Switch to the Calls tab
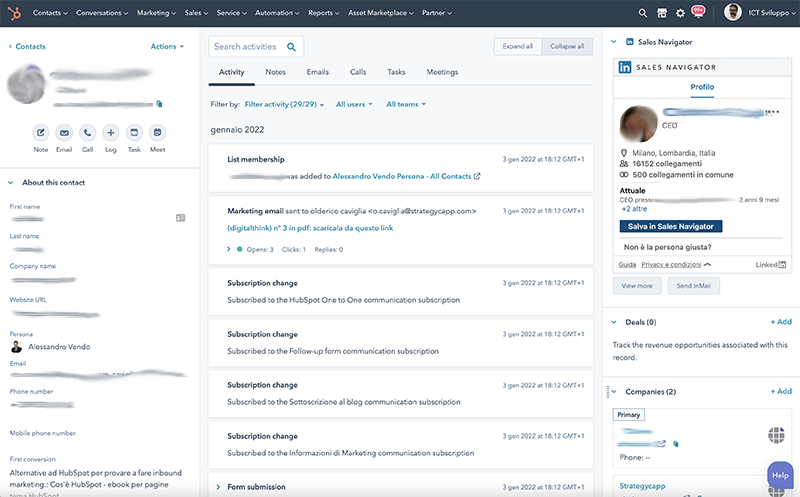This screenshot has width=800, height=497. tap(358, 72)
